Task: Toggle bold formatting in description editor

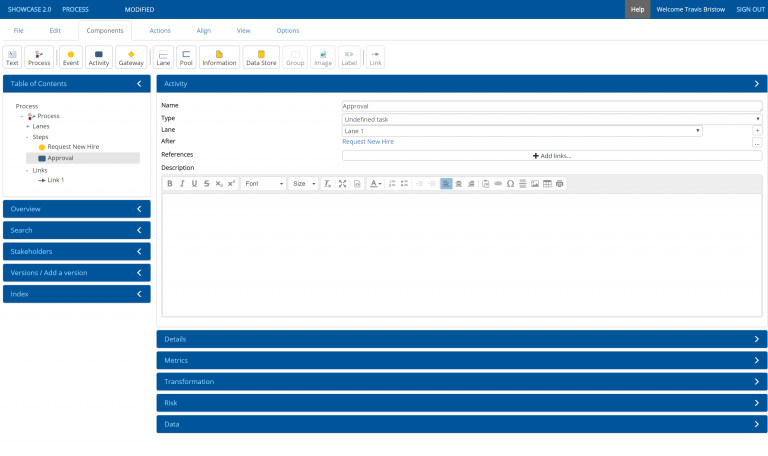Action: [169, 184]
